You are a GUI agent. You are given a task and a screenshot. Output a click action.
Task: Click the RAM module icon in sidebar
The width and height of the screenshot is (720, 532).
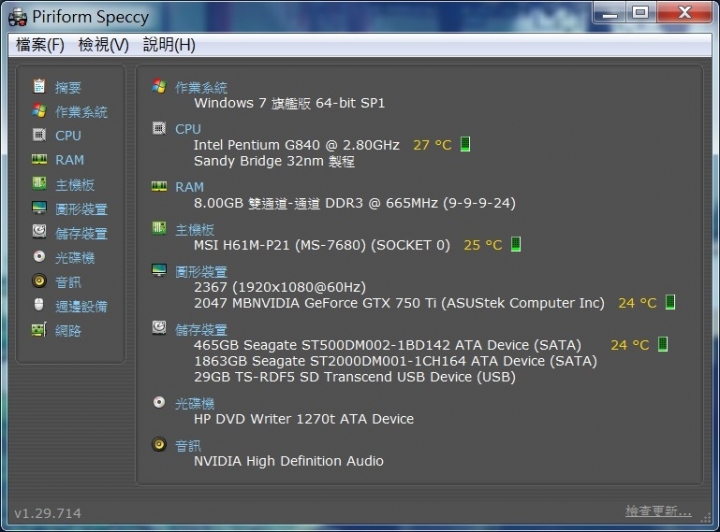click(x=39, y=159)
